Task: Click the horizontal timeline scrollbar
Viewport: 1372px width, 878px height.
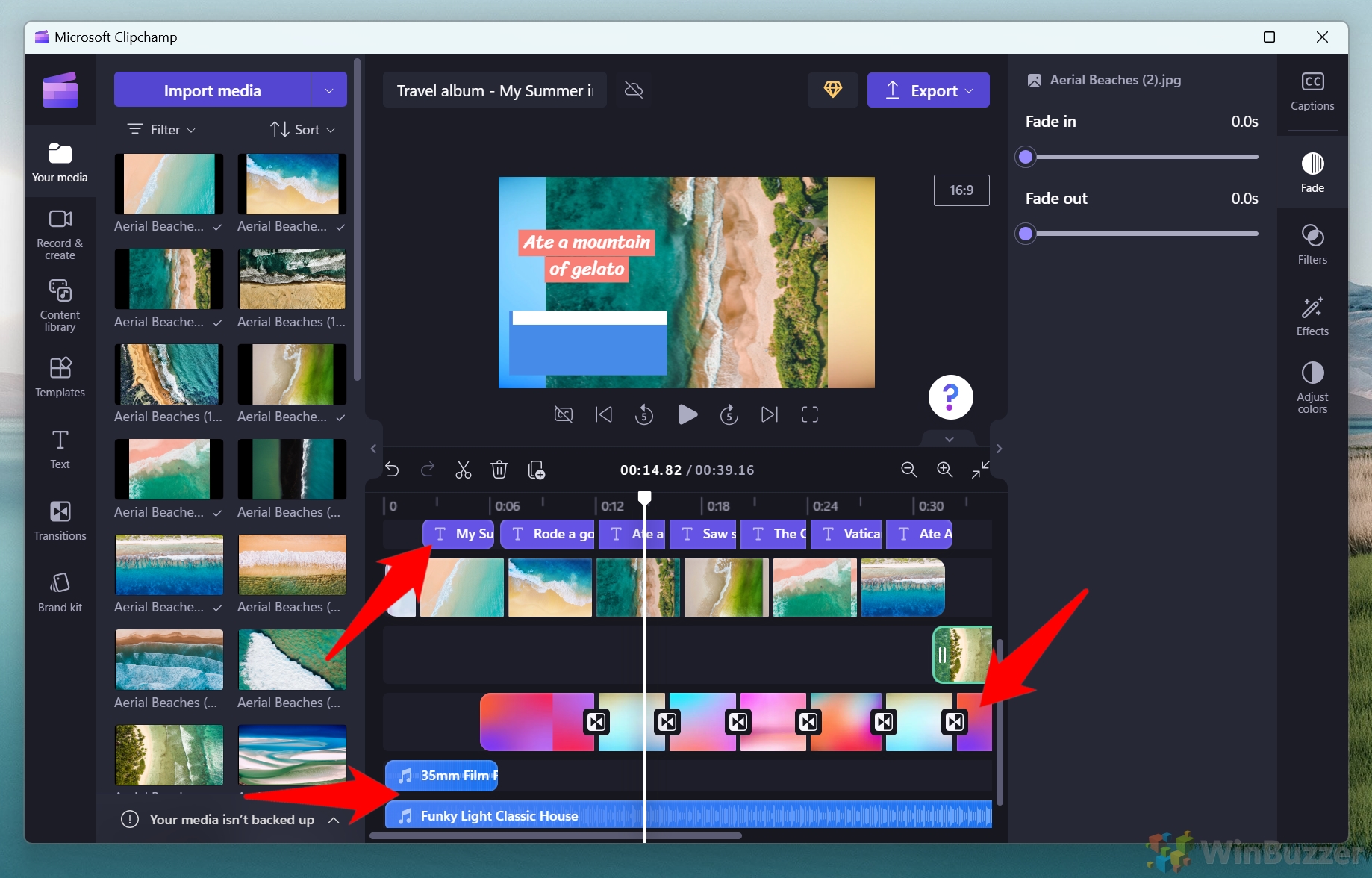Action: (555, 836)
